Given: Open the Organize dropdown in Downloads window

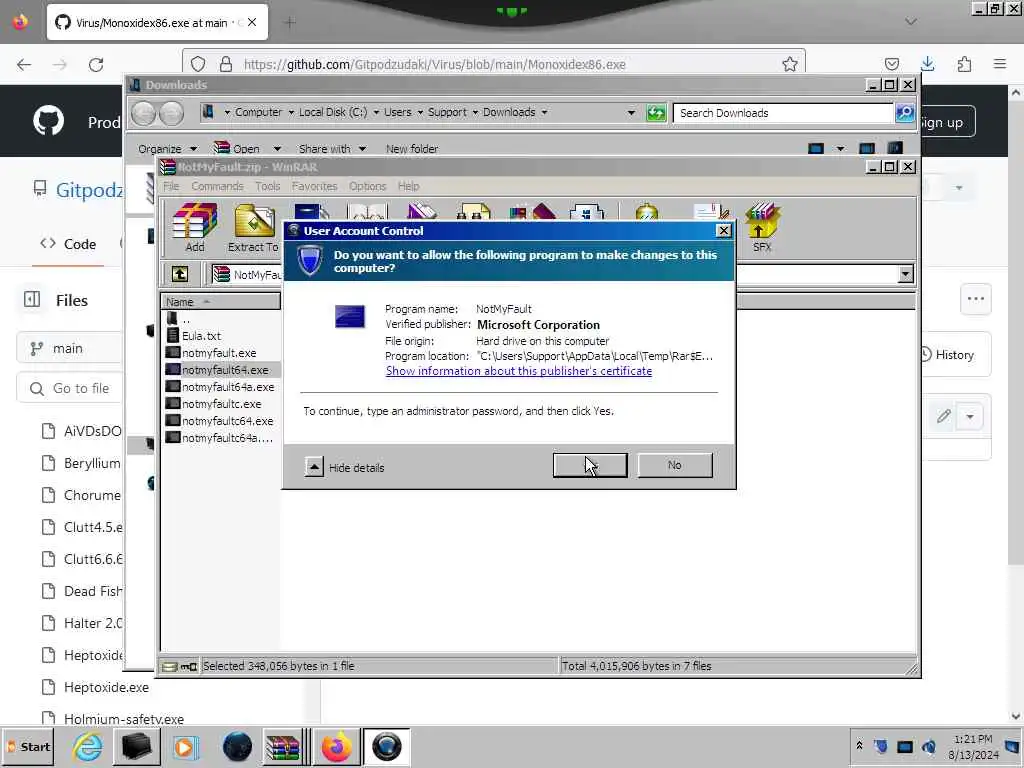Looking at the screenshot, I should coord(167,149).
